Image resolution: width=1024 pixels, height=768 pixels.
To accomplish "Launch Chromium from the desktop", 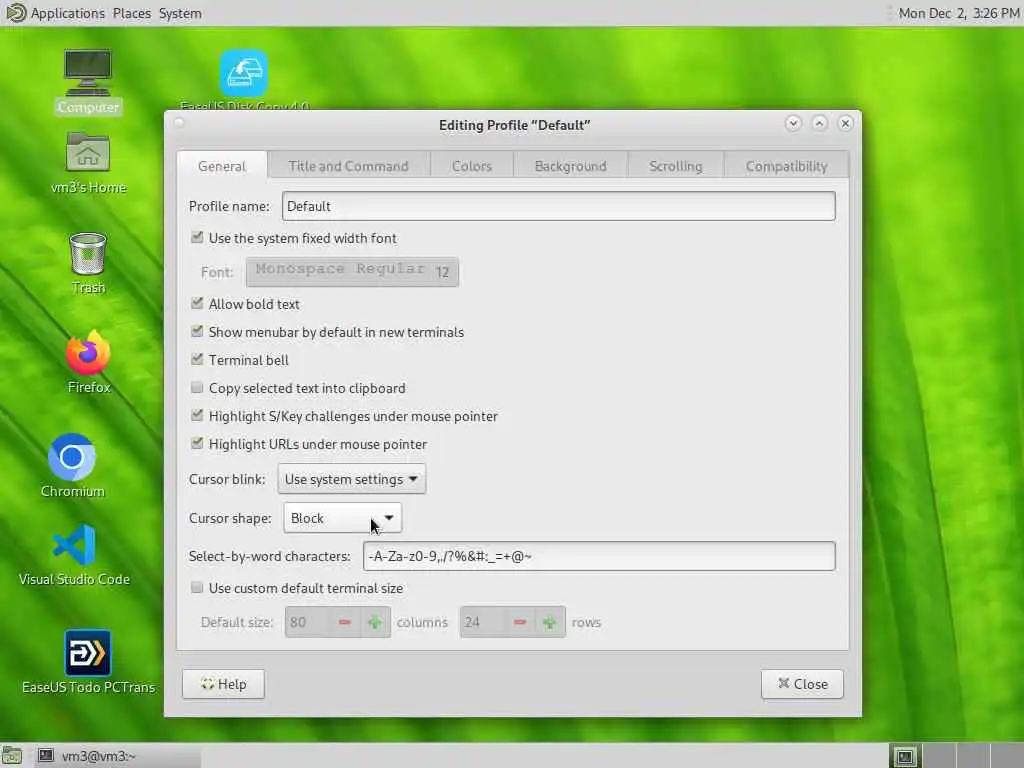I will [x=72, y=466].
